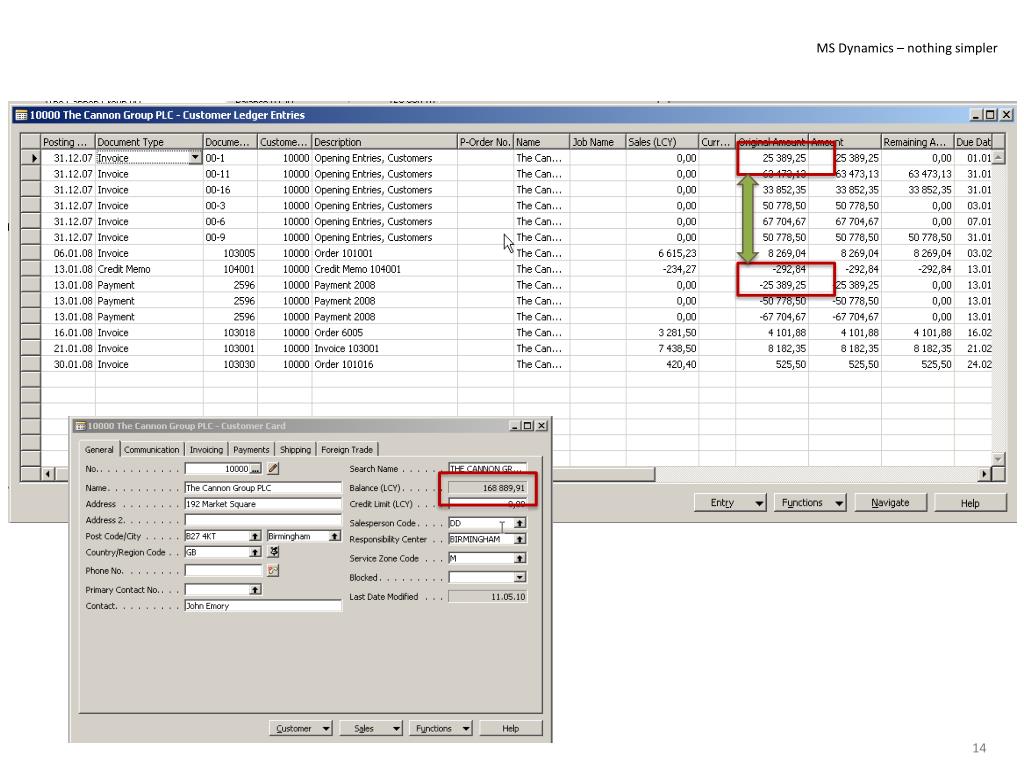Switch to the Communication tab
Screen dimensions: 1024x768
point(152,449)
